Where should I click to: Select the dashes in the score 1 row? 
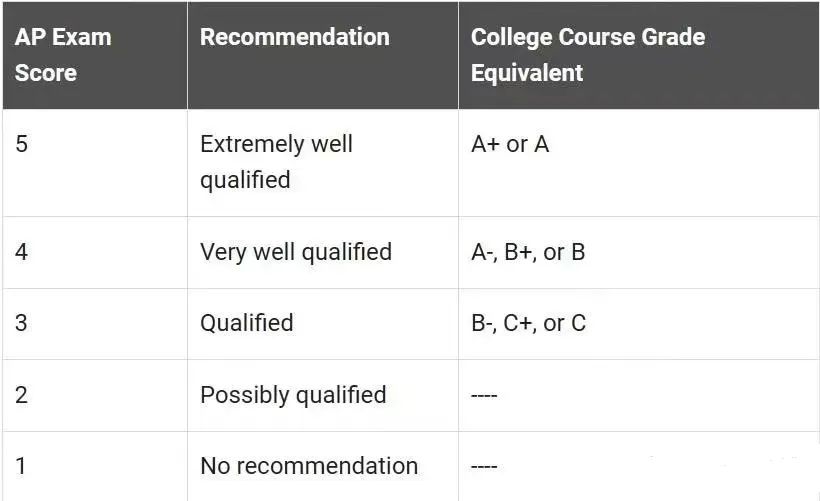click(484, 466)
